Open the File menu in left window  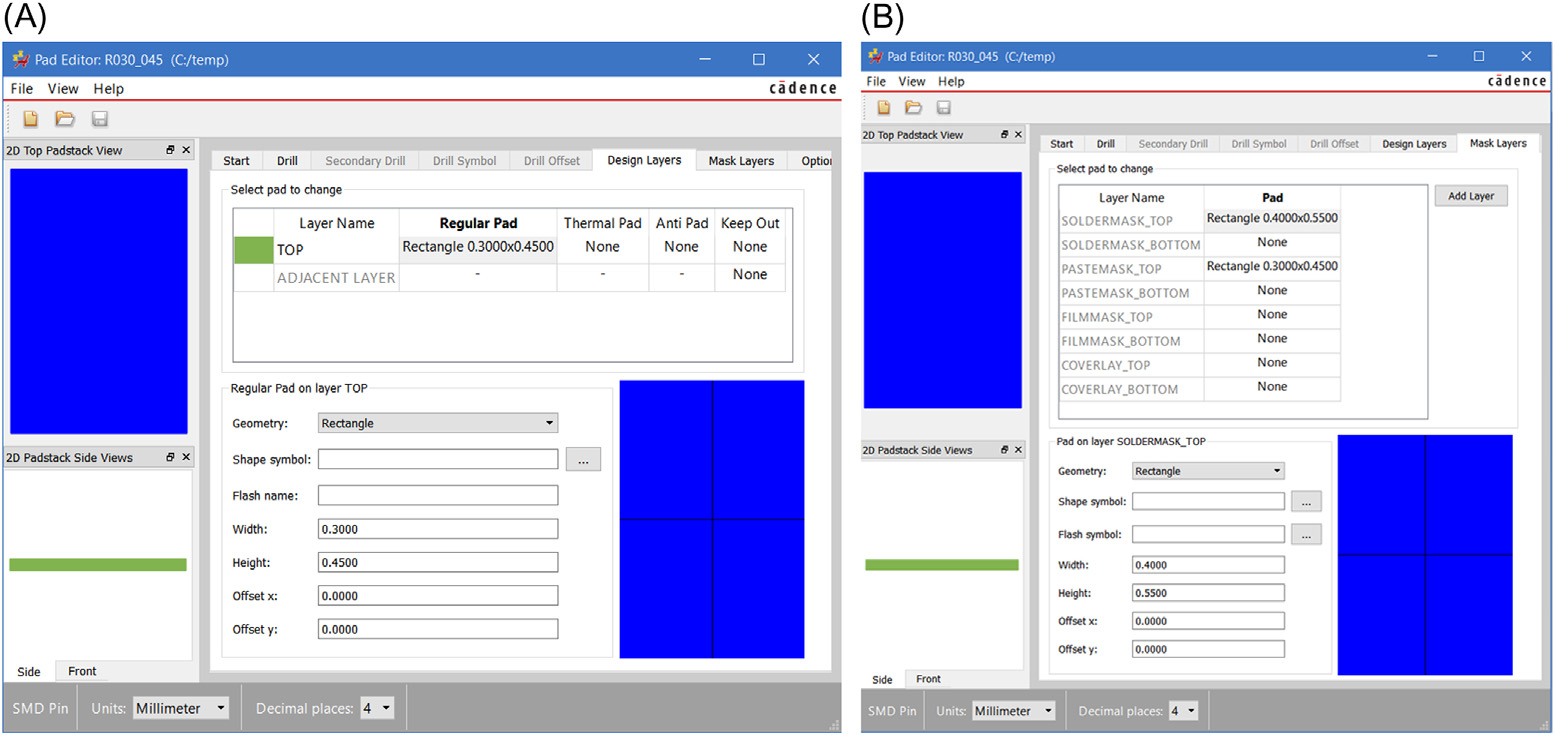22,89
